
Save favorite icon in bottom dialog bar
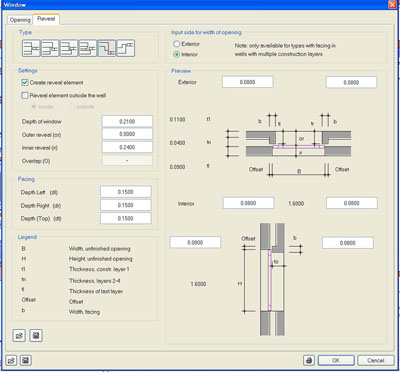pyautogui.click(x=26, y=360)
